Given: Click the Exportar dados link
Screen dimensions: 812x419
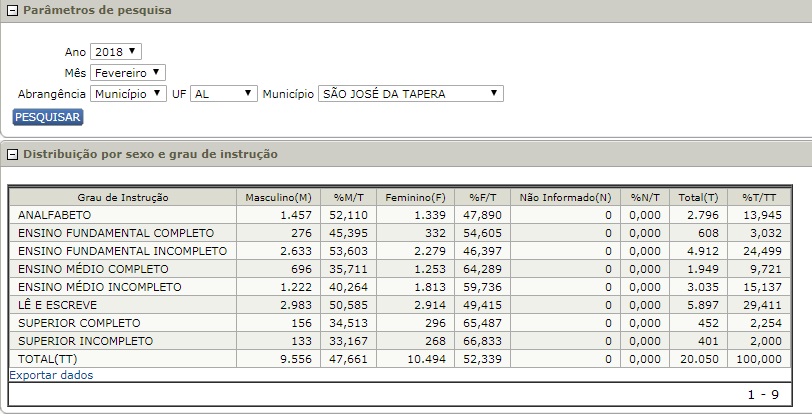Looking at the screenshot, I should point(51,376).
